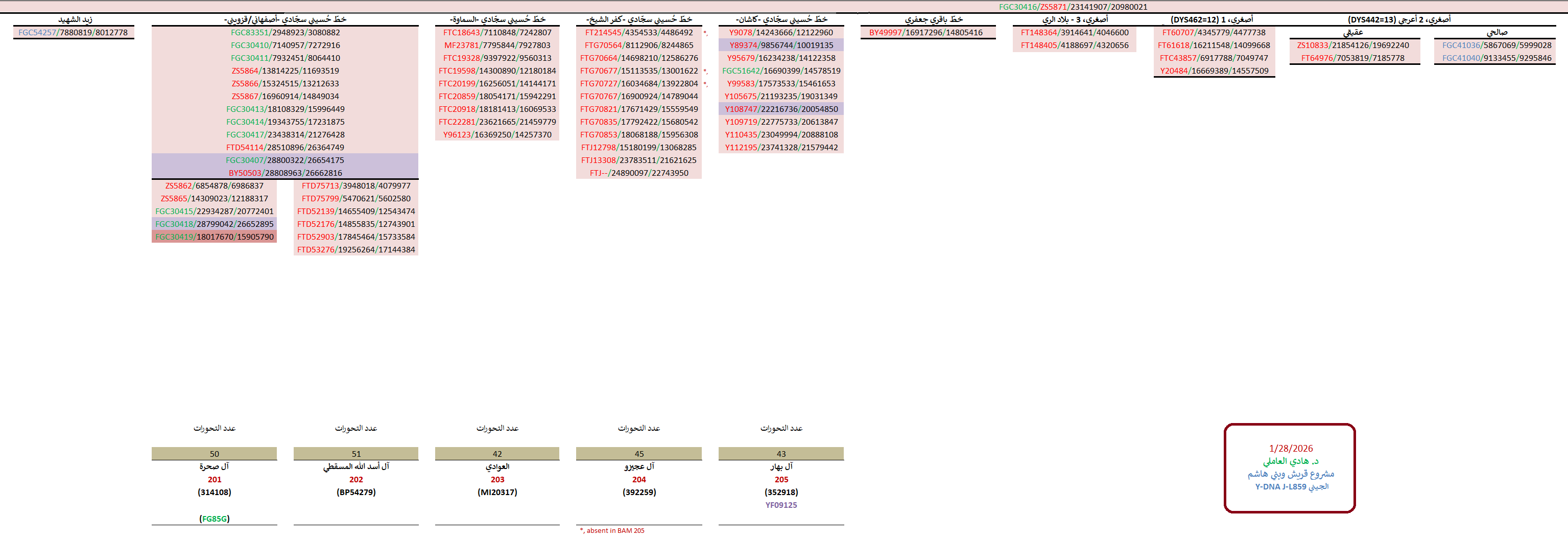This screenshot has width=1568, height=538.
Task: Click the FGC30416/ZS5871 top header row
Action: tap(1073, 7)
